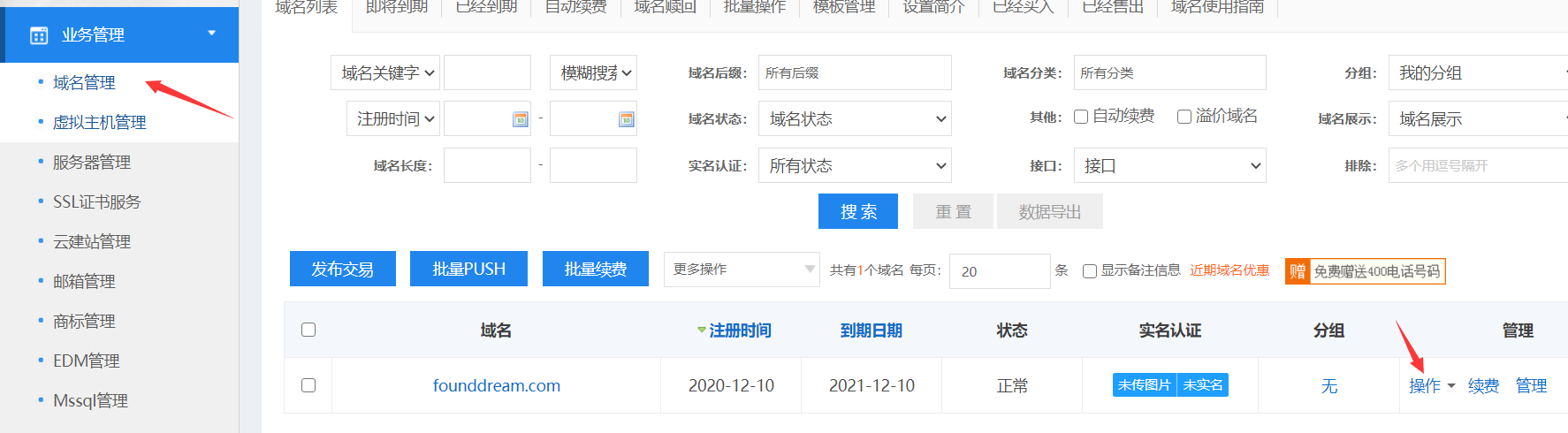Sort by the 注册时间 column arrow
Viewport: 1568px width, 433px height.
click(702, 330)
